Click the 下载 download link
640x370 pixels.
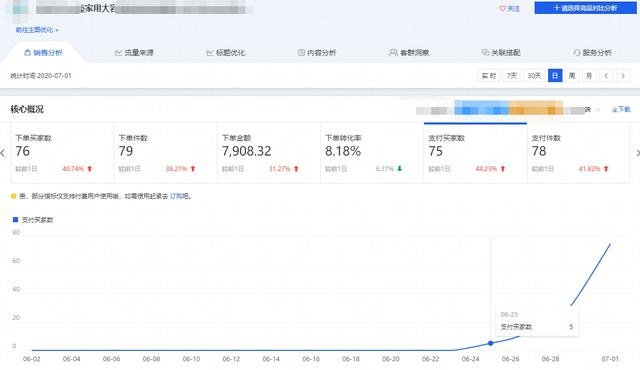tap(621, 109)
